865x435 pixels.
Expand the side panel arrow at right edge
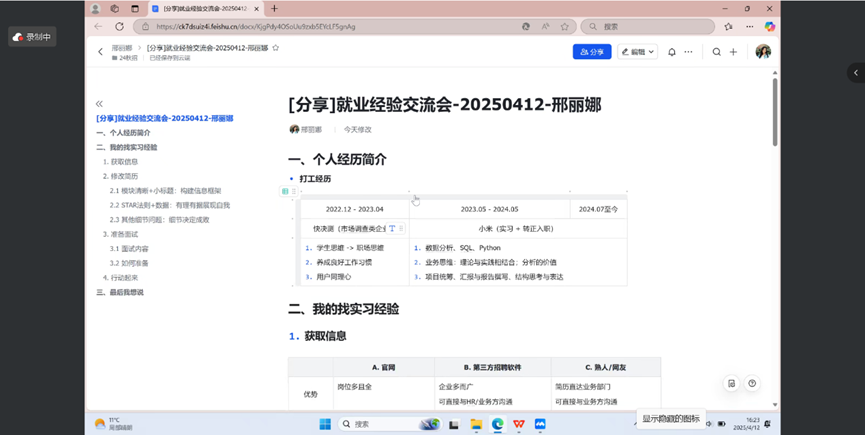[x=856, y=73]
